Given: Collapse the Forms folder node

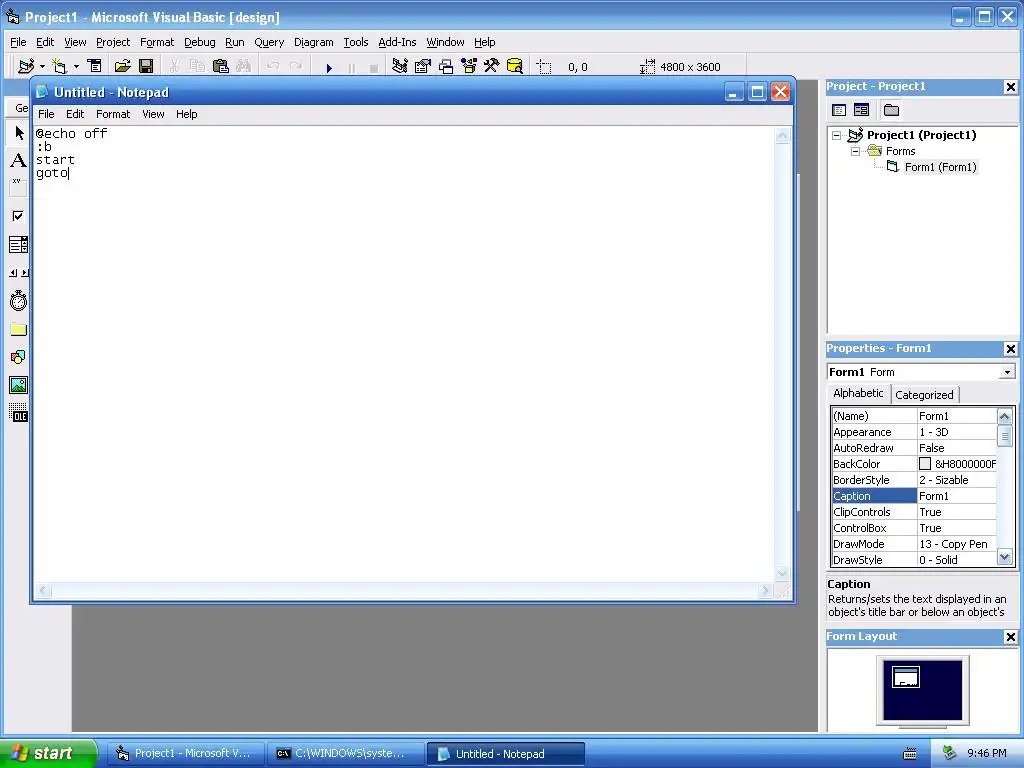Looking at the screenshot, I should click(x=855, y=151).
